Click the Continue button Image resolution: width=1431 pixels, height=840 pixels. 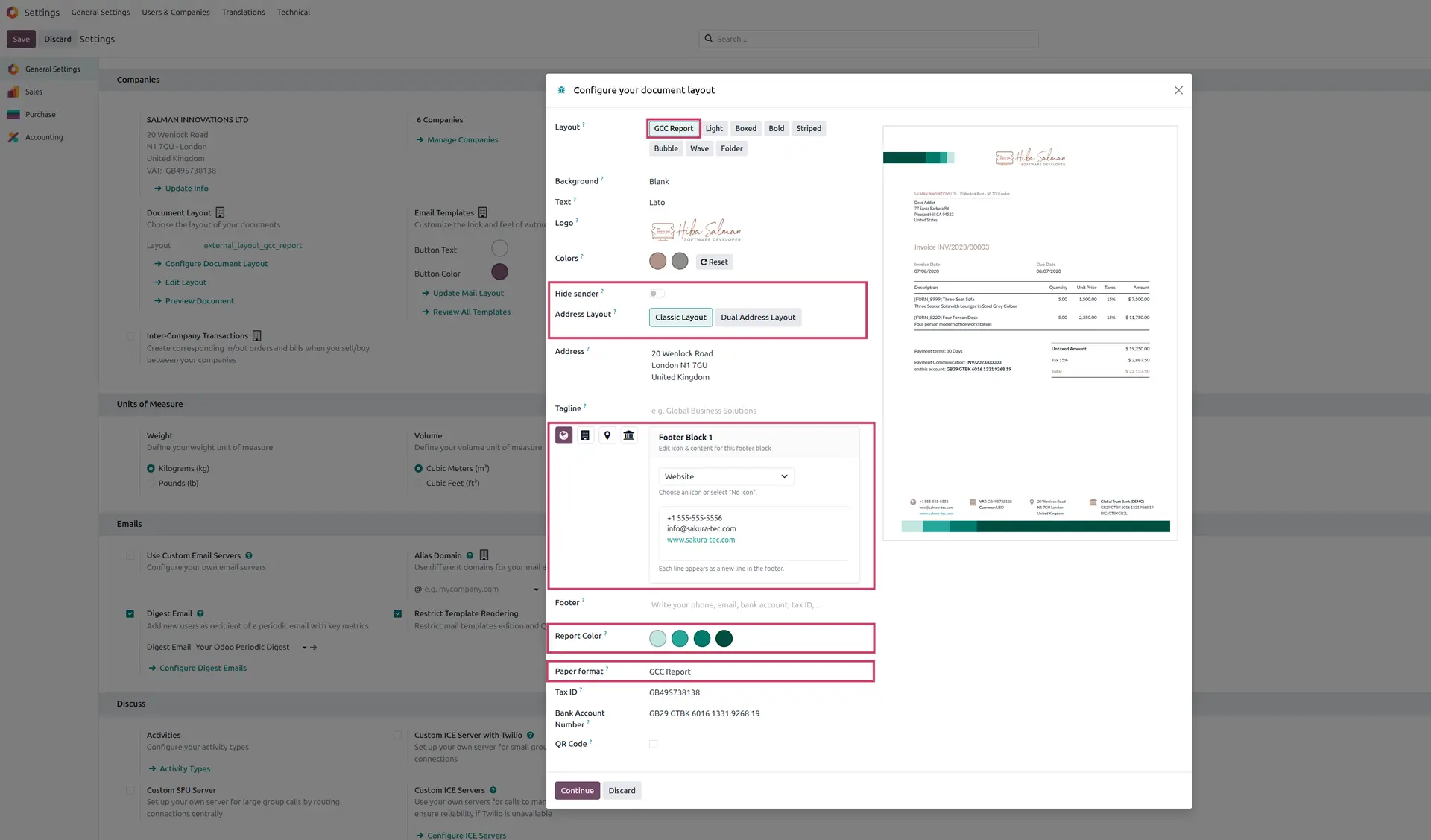[x=577, y=791]
